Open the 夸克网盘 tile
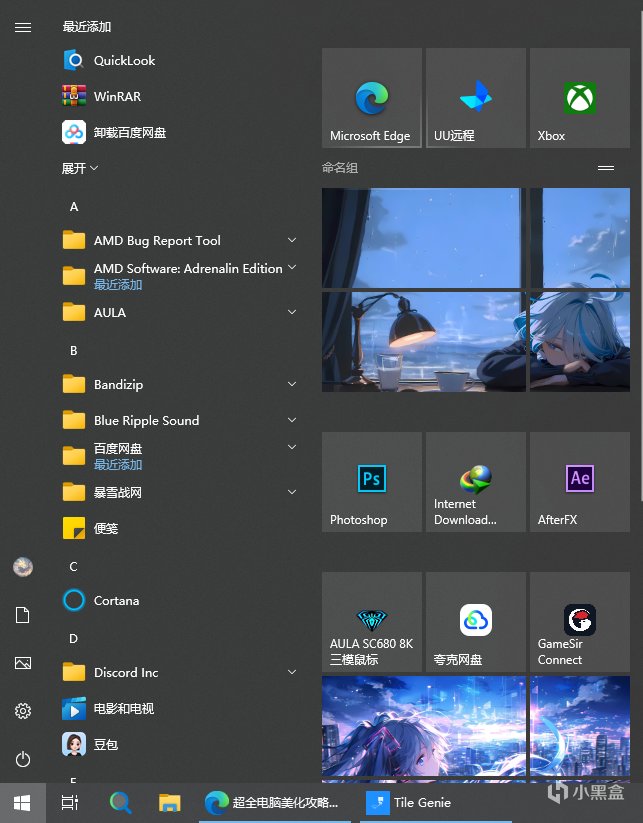 (x=476, y=622)
